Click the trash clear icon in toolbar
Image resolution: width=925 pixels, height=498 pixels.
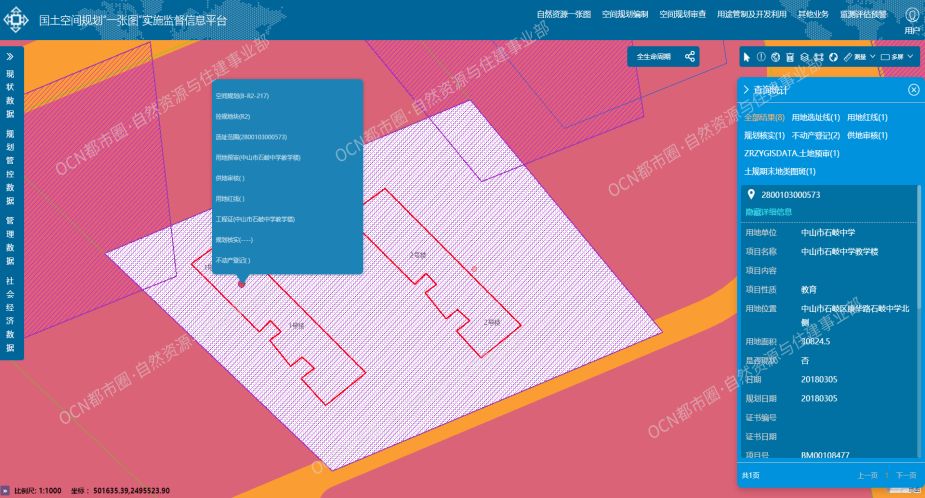coord(790,57)
